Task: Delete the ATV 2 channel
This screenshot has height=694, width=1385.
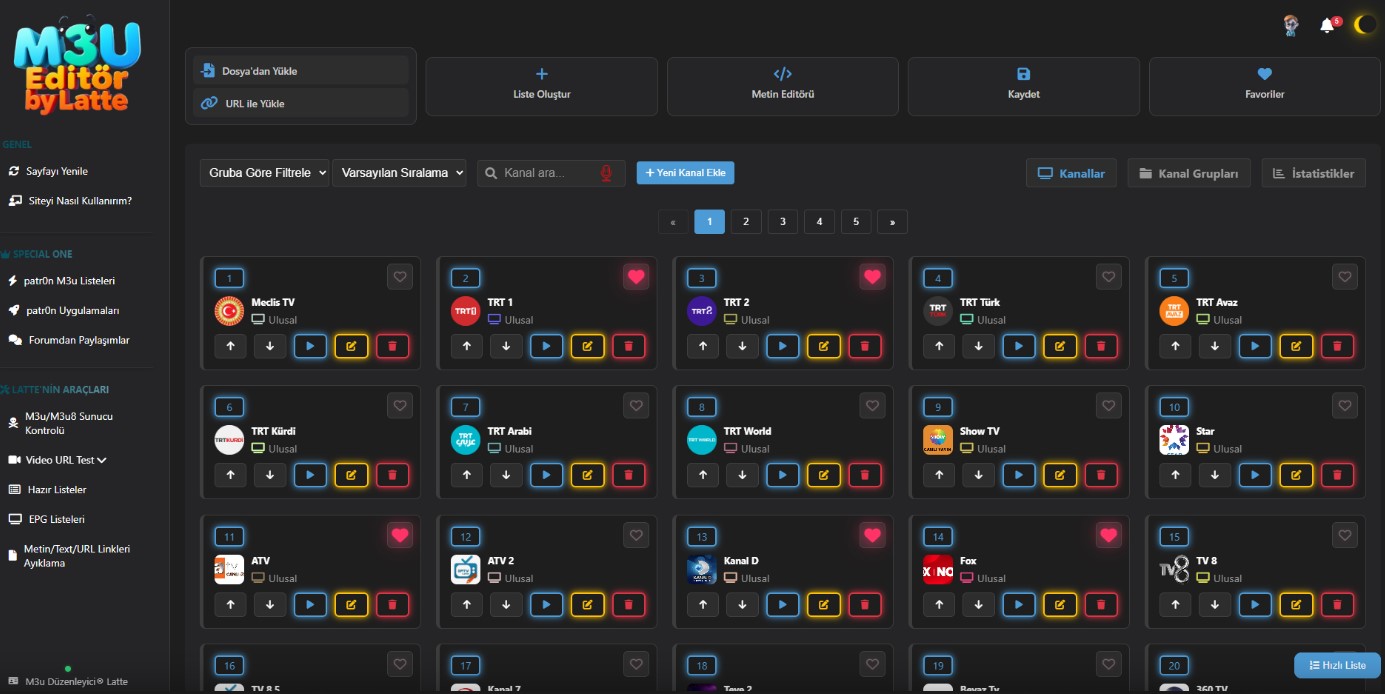Action: (x=628, y=604)
